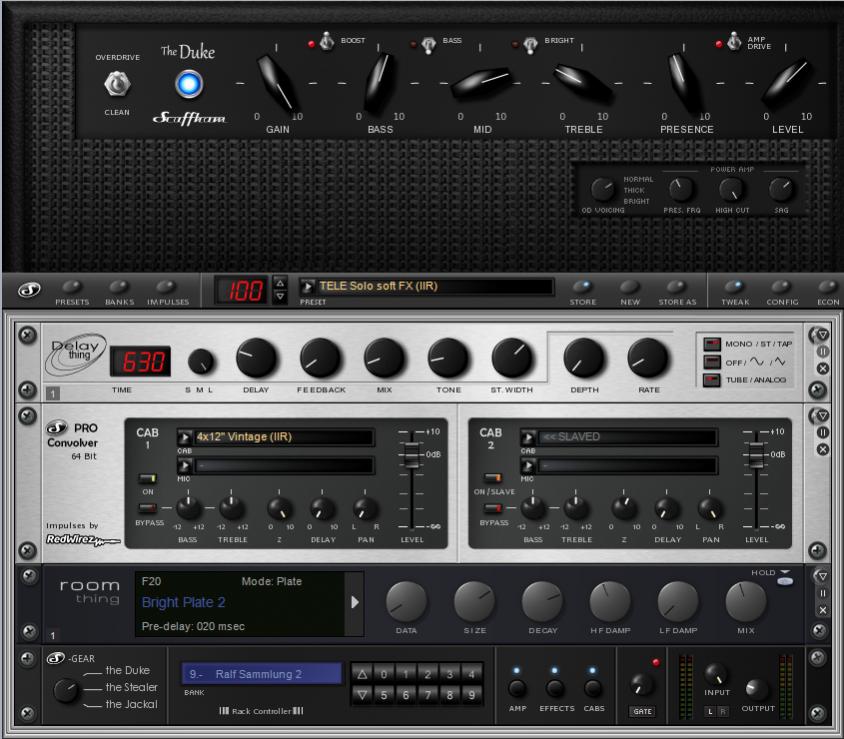The height and width of the screenshot is (739, 844).
Task: Open the Presets menu button
Action: pos(72,288)
